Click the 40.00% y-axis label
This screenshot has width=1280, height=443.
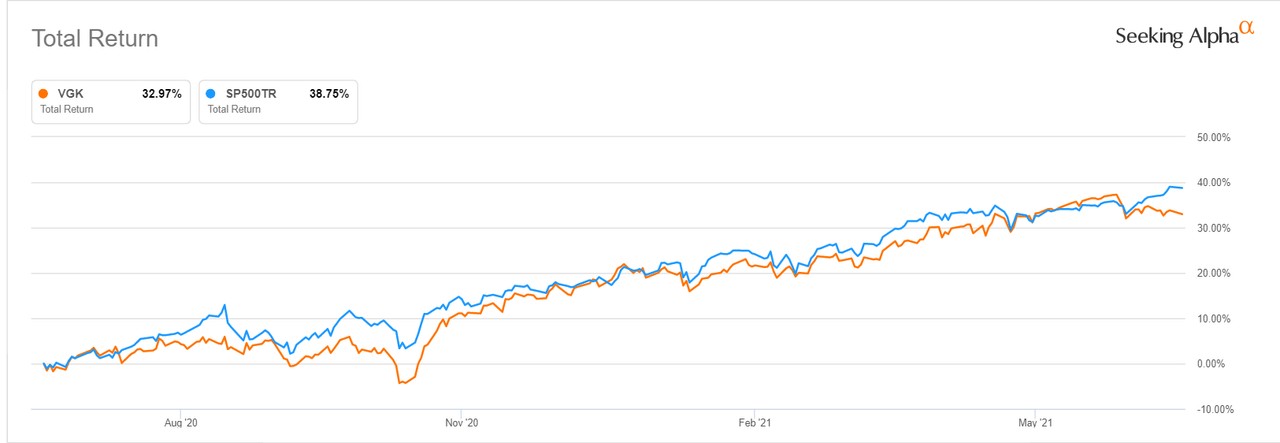click(1213, 183)
